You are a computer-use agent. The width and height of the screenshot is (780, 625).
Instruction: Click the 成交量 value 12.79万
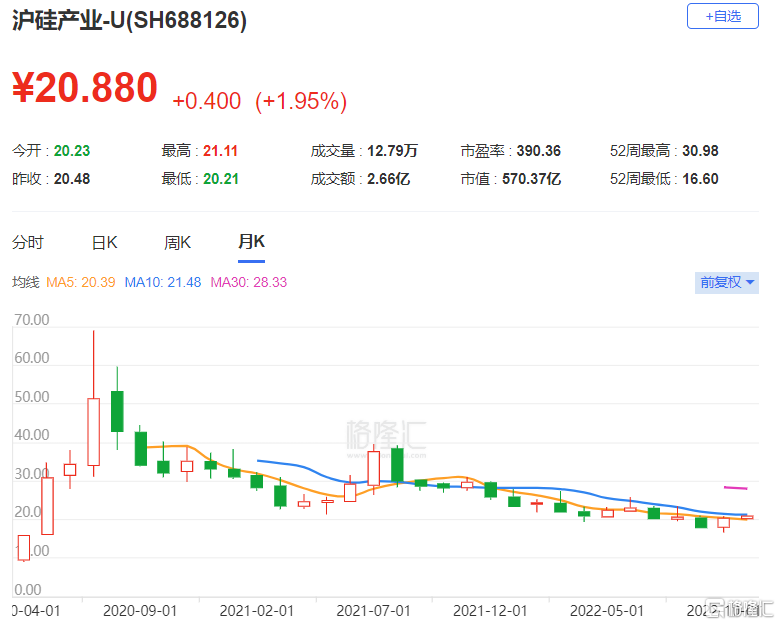(392, 151)
